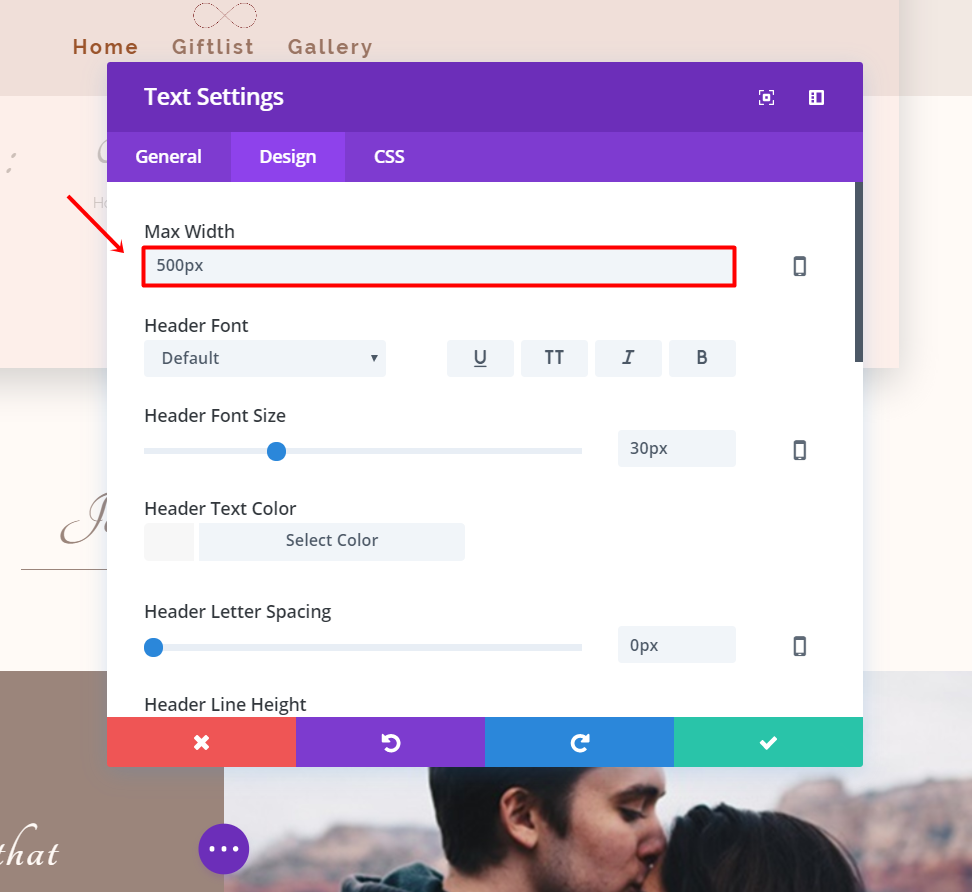
Task: Click the header text color swatch
Action: point(169,541)
